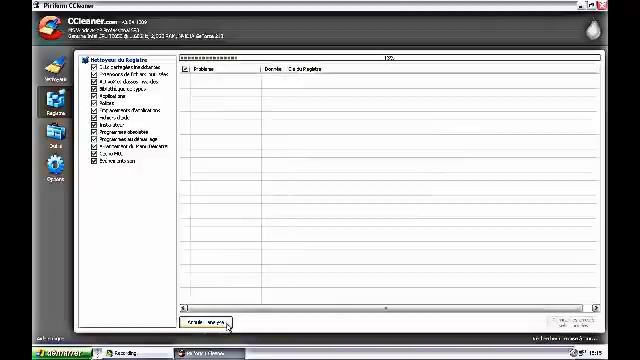Open the Nettoyeur cleaner section
This screenshot has height=360, width=640.
tap(55, 69)
